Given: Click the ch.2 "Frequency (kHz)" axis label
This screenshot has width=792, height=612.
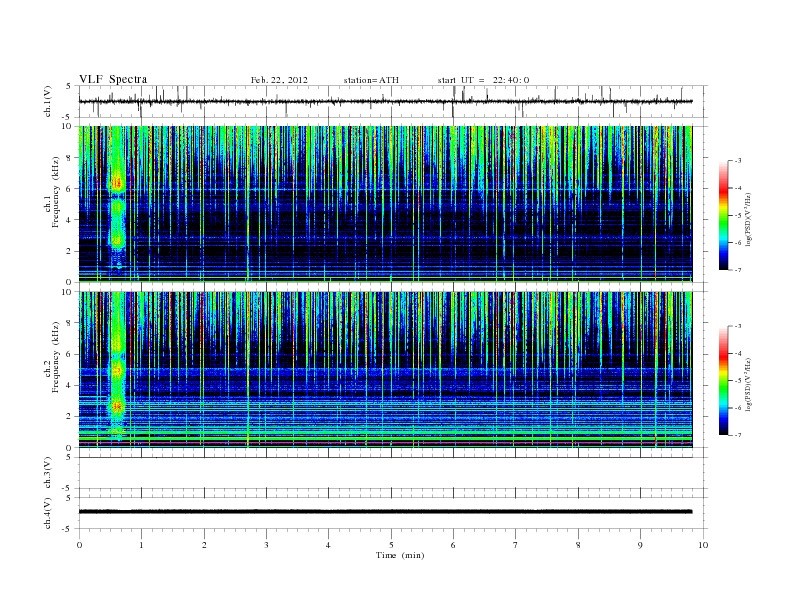Looking at the screenshot, I should pos(55,356).
